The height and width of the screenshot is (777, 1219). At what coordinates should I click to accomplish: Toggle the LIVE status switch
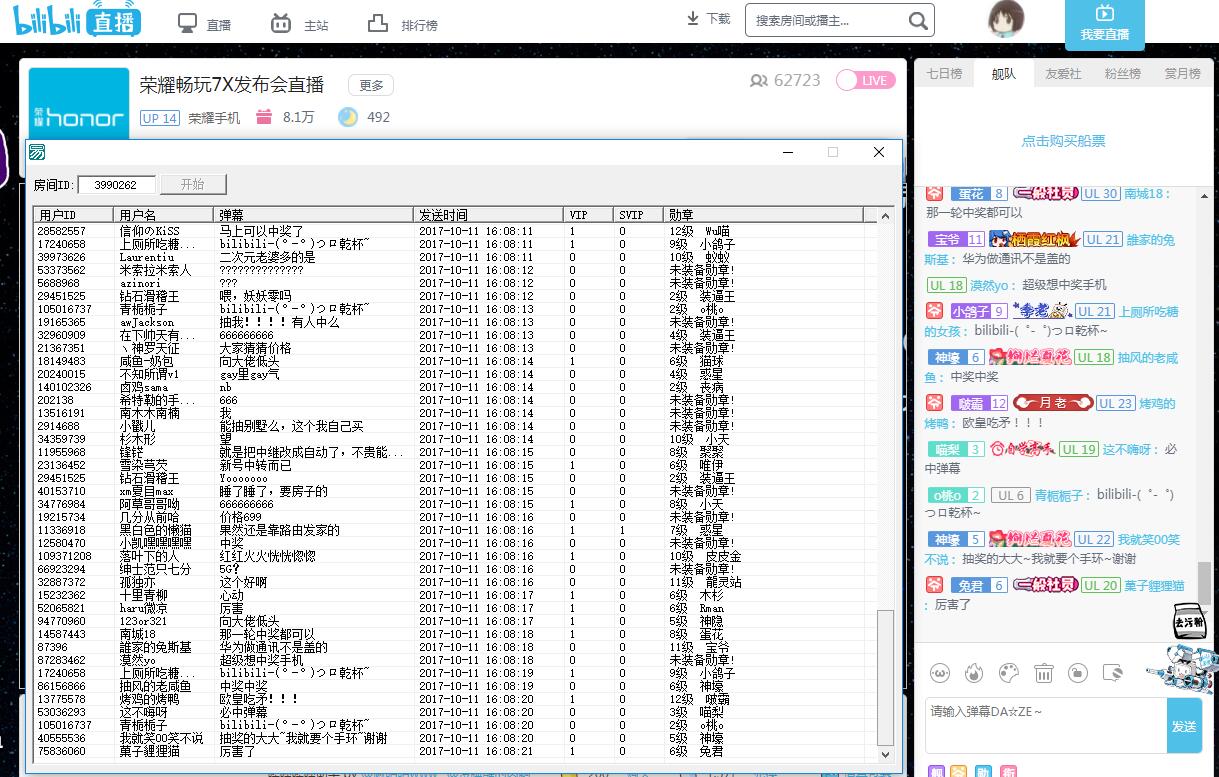[x=865, y=80]
